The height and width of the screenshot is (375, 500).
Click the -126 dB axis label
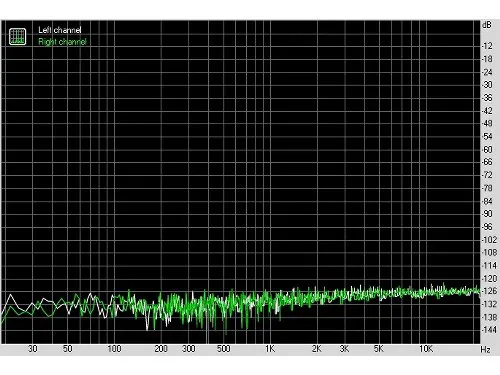pos(489,291)
